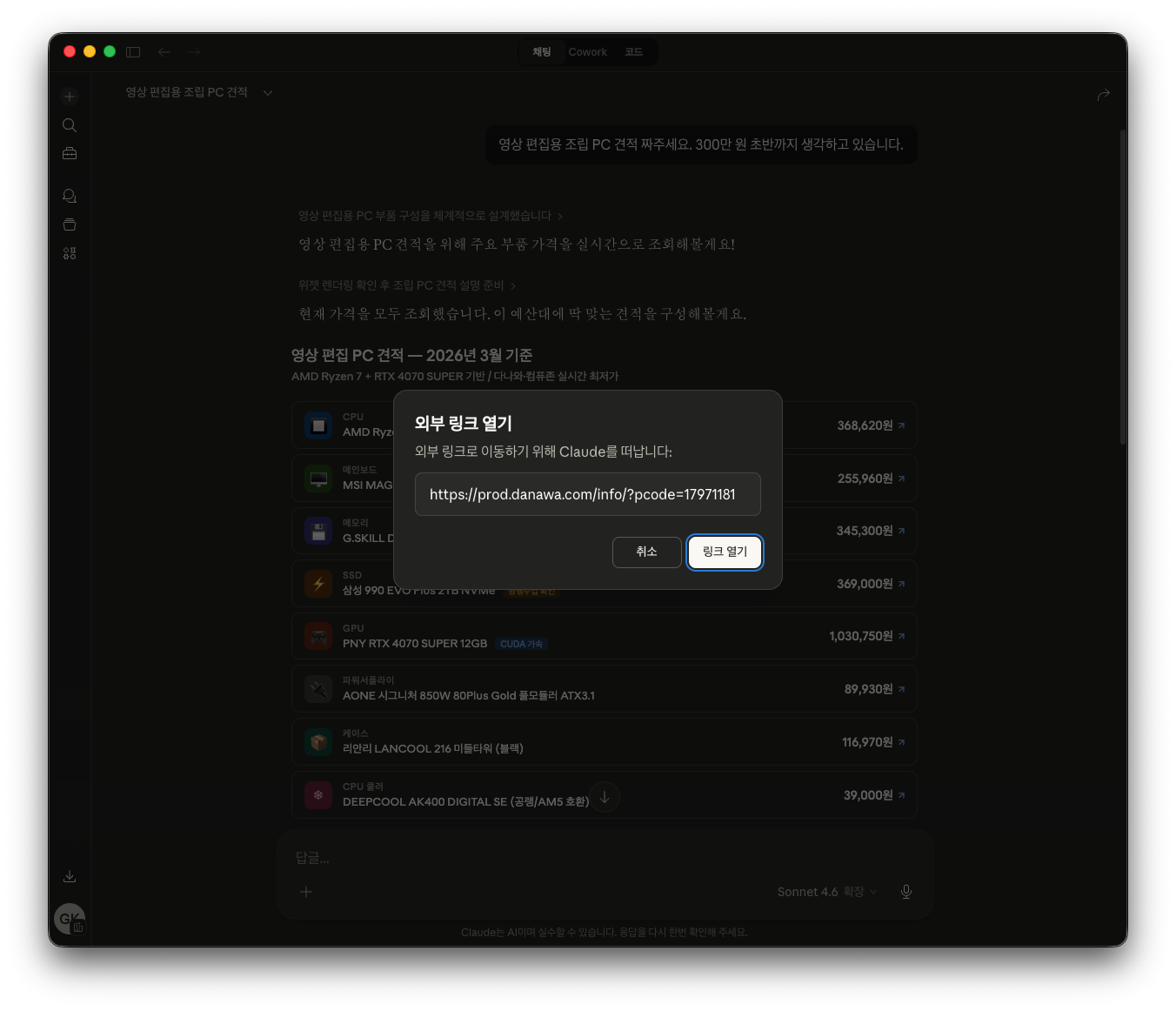1176x1011 pixels.
Task: Click the 영상 편집 PC 견적 heading
Action: 411,355
